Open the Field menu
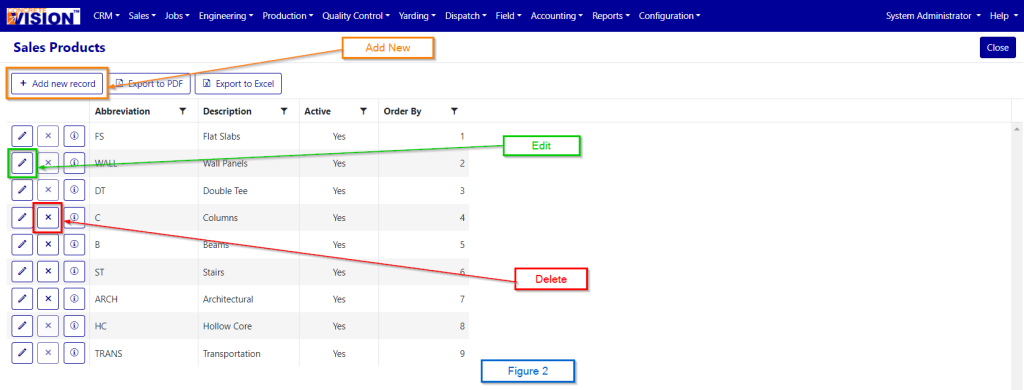The width and height of the screenshot is (1024, 390). tap(508, 16)
